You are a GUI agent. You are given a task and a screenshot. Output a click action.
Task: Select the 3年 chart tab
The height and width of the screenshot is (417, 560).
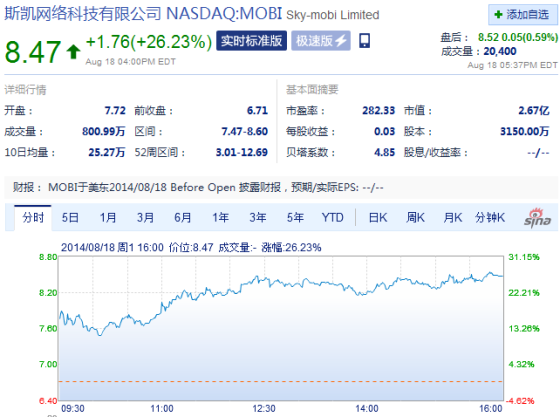point(258,217)
